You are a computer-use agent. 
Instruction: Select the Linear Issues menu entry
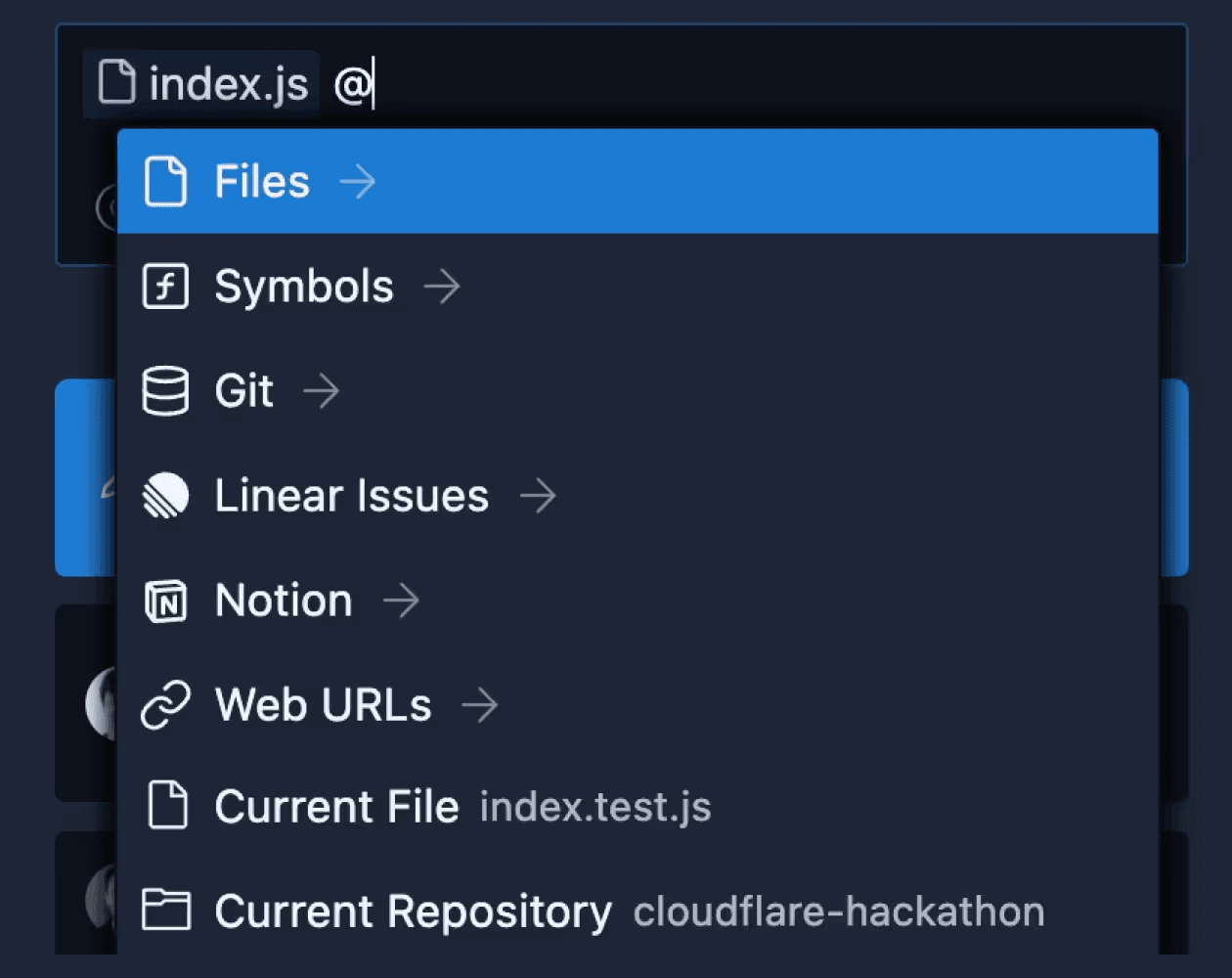351,496
